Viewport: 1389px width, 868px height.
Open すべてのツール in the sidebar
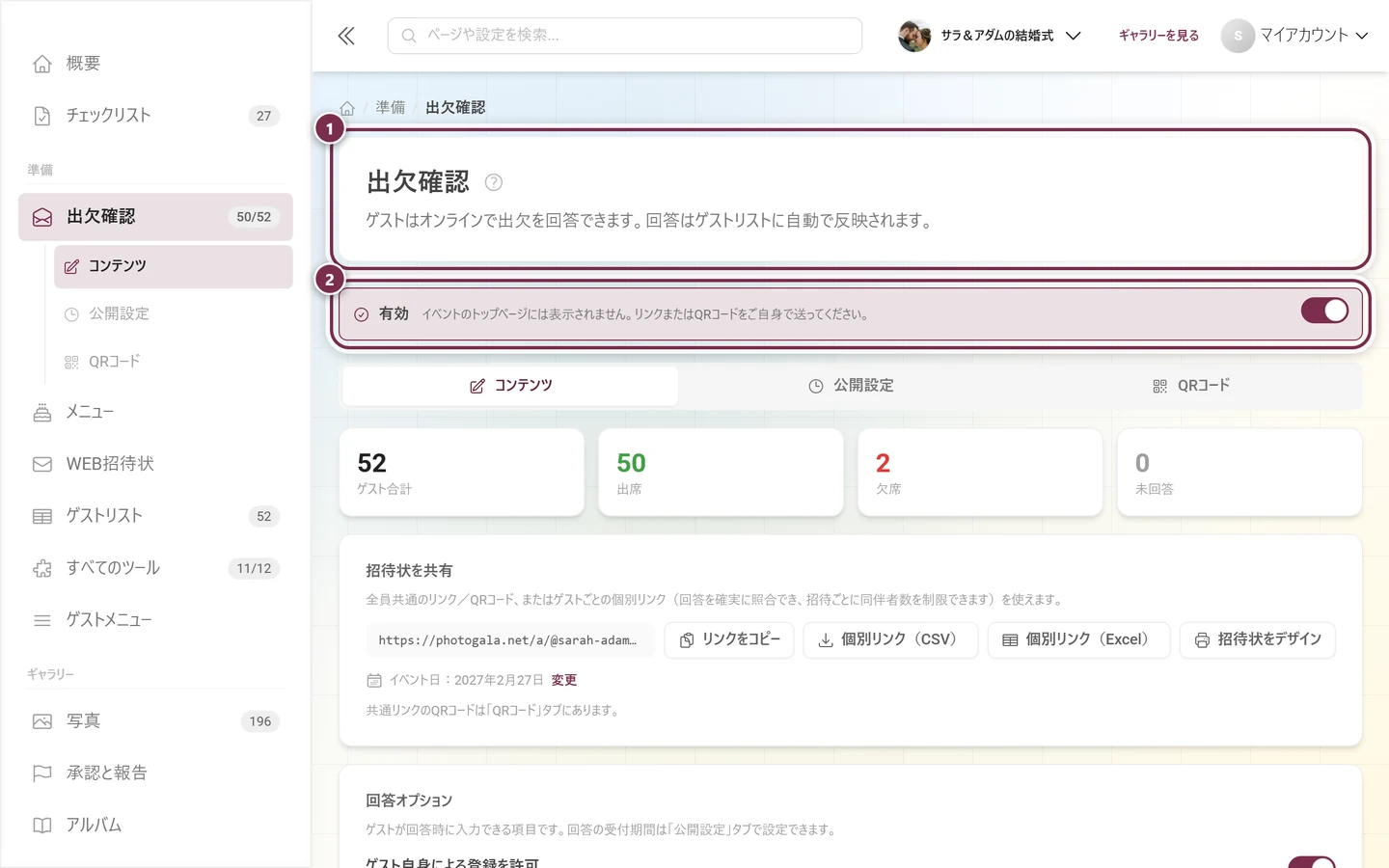(155, 568)
